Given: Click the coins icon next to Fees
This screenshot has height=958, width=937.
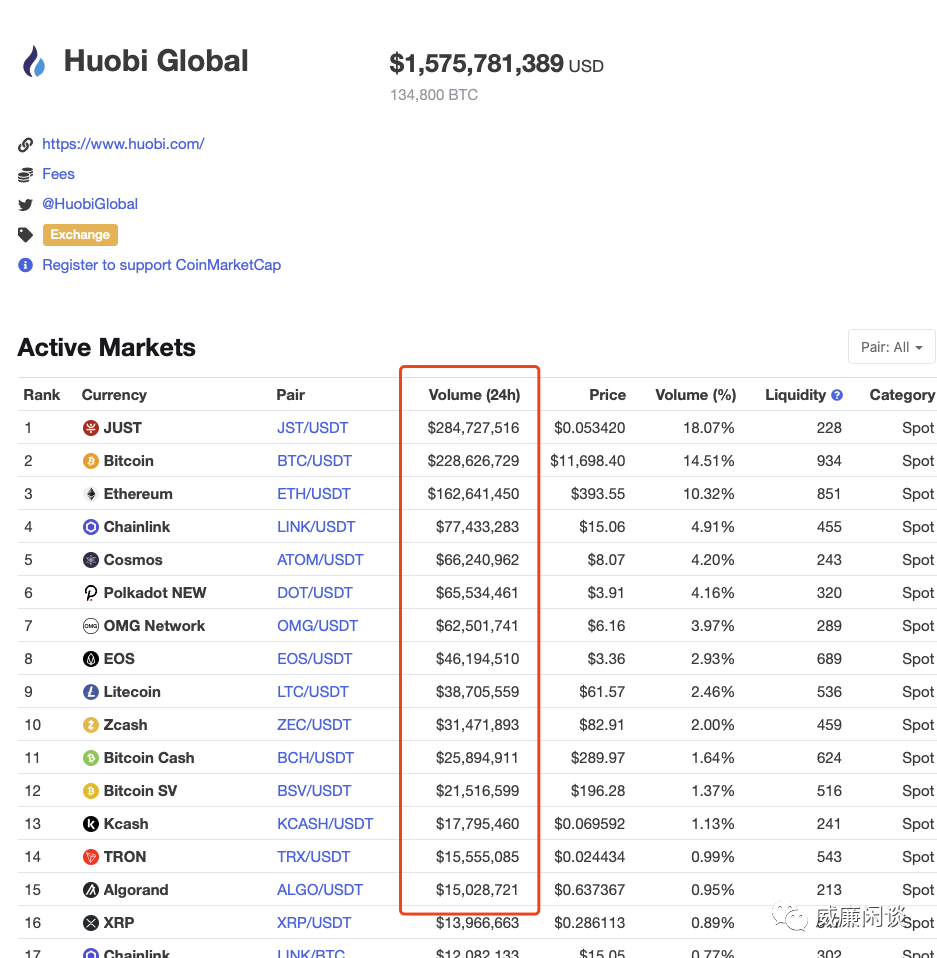Looking at the screenshot, I should (x=25, y=175).
